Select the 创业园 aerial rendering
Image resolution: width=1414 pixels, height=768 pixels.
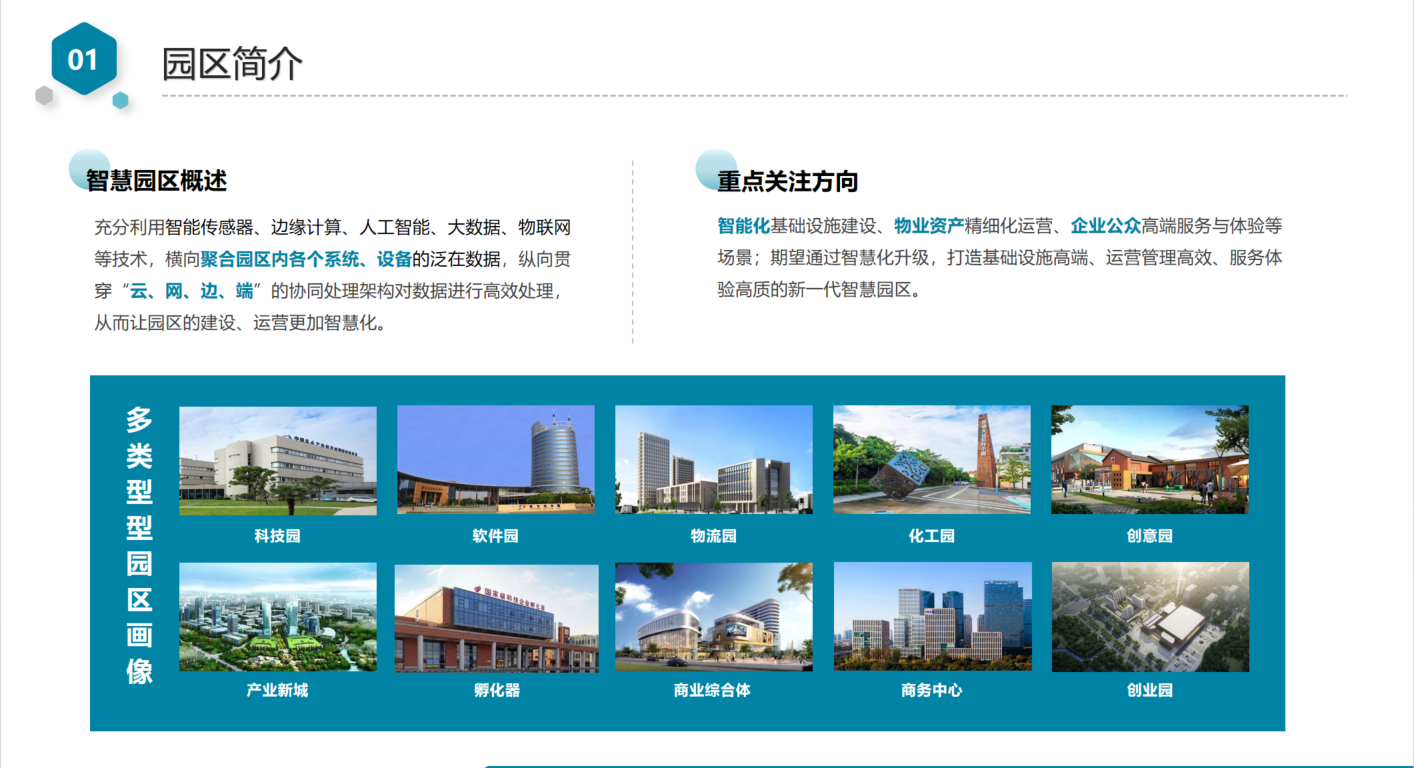click(x=1149, y=615)
